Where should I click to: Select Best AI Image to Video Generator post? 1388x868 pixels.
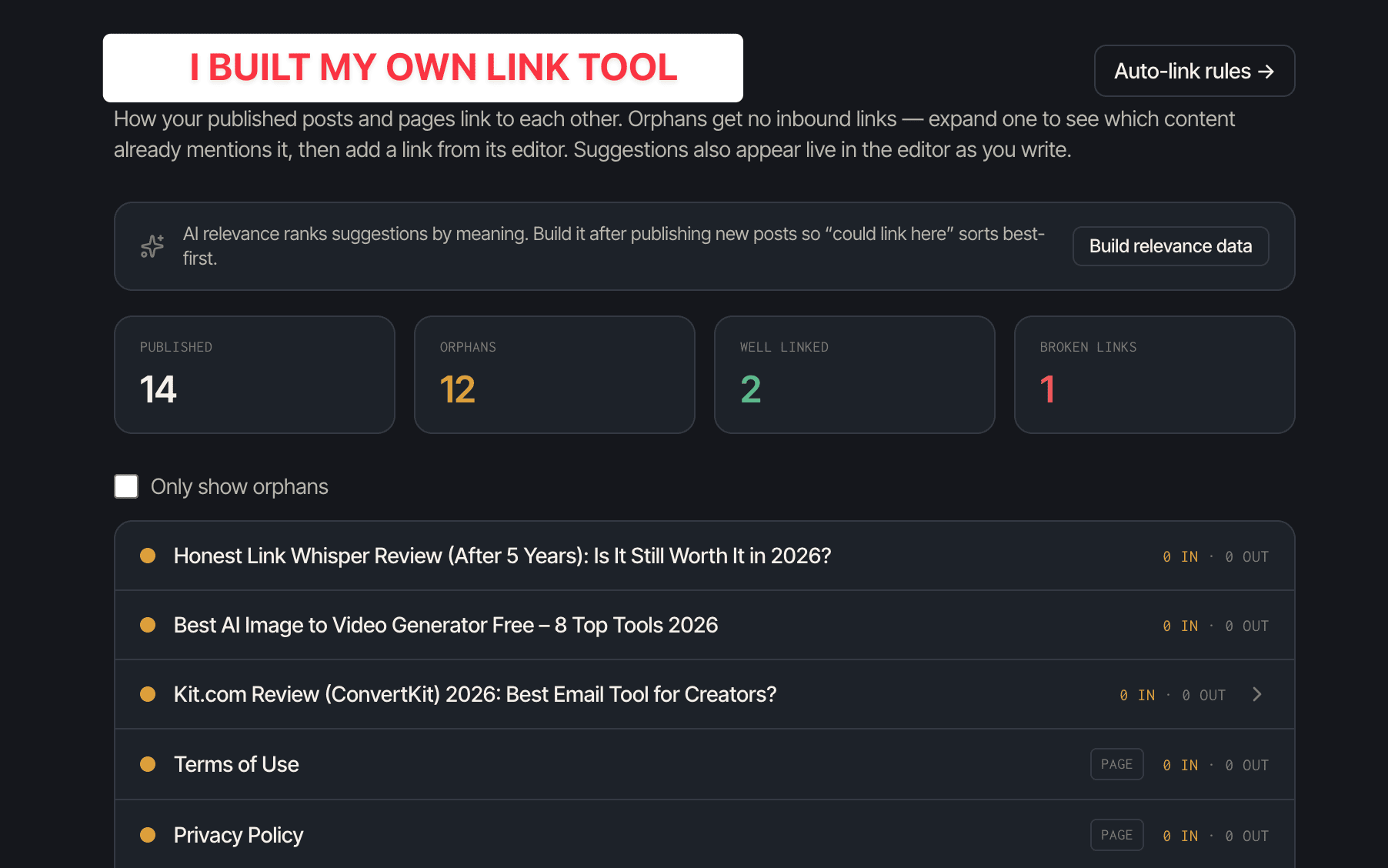tap(705, 625)
